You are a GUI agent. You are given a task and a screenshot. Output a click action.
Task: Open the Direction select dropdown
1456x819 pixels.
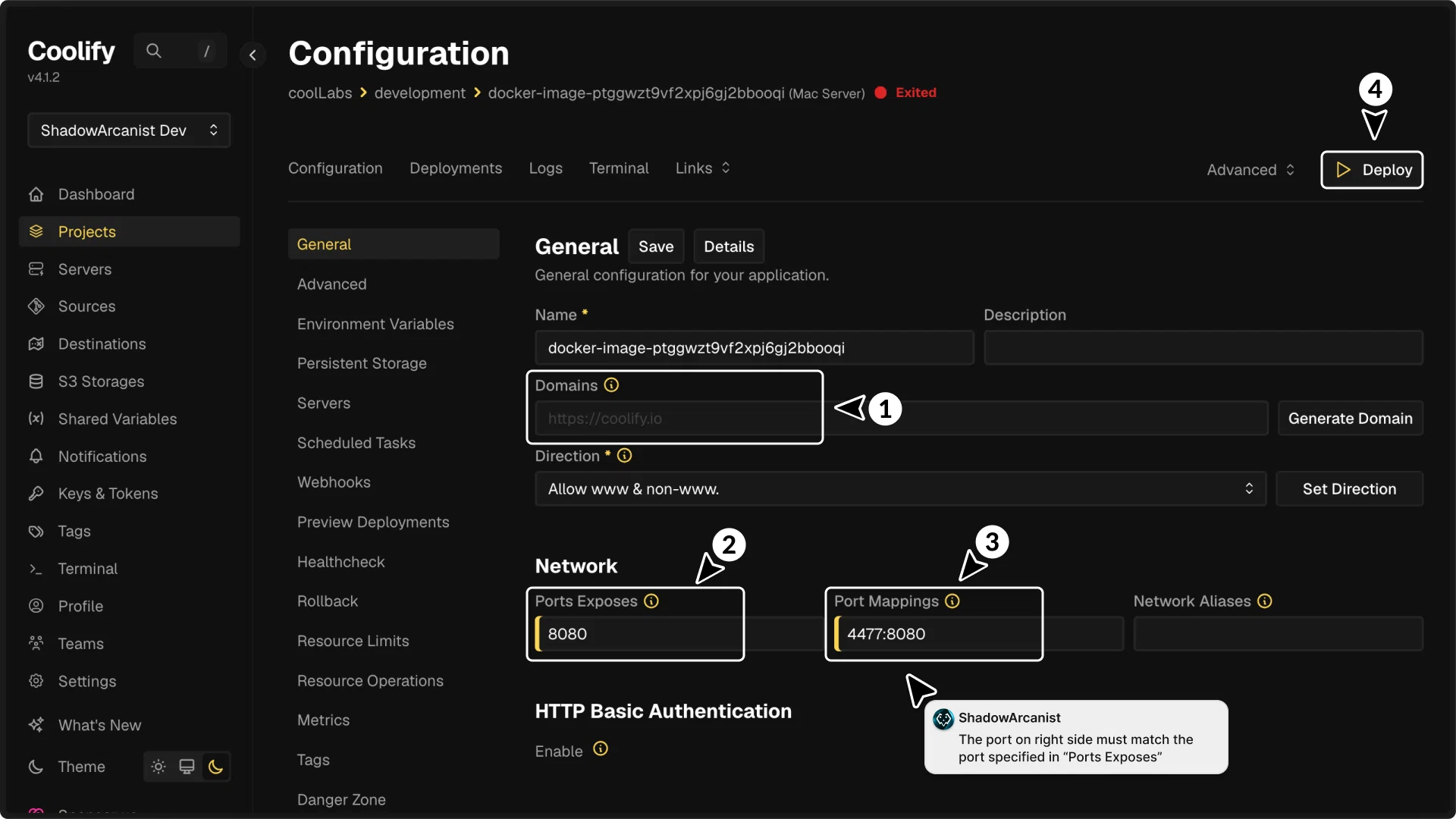[x=900, y=489]
